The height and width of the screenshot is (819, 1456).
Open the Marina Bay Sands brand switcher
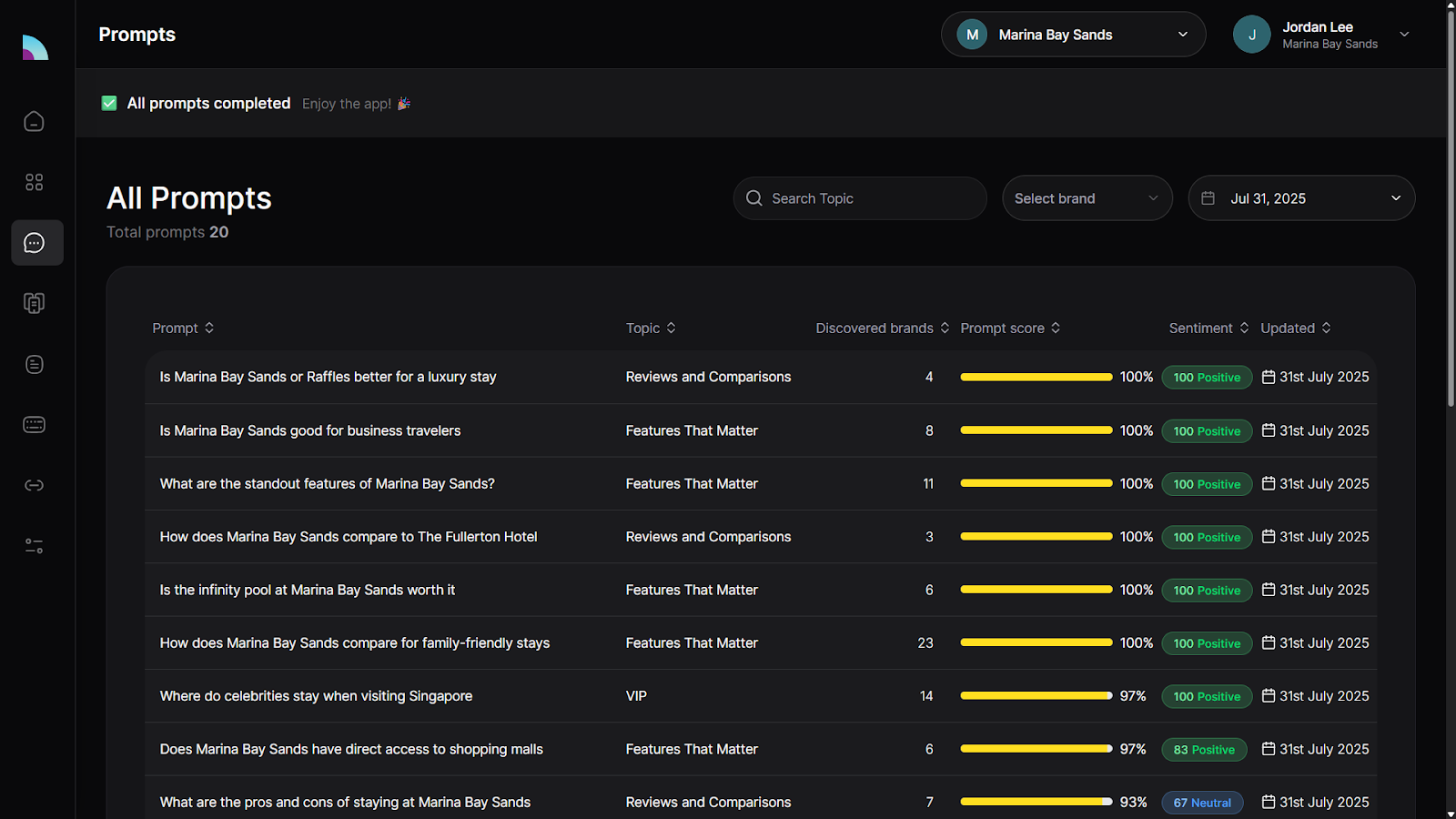point(1073,35)
